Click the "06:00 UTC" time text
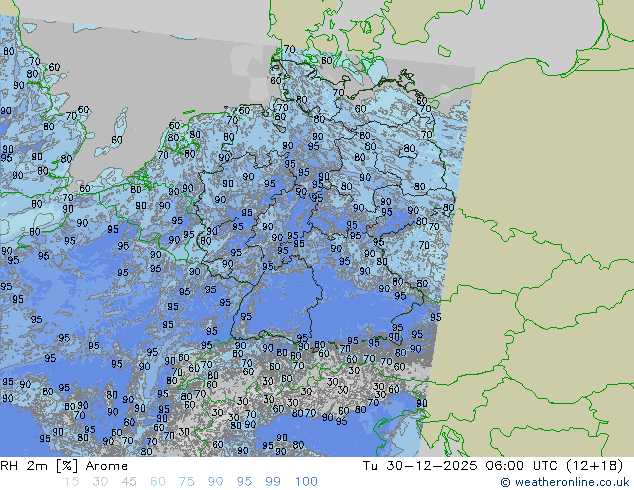Image resolution: width=634 pixels, height=490 pixels. (521, 466)
